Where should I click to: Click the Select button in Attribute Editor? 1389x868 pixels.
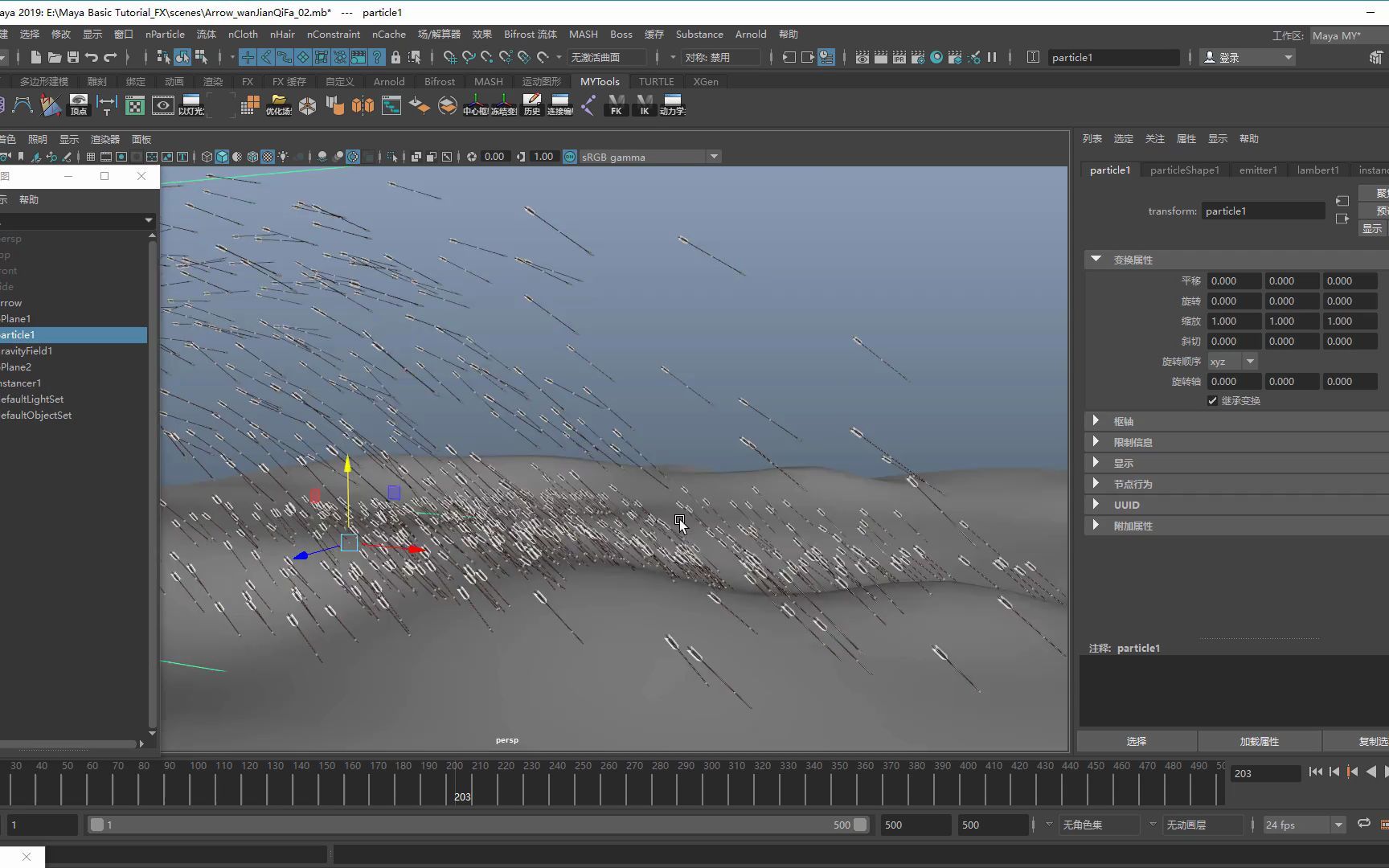click(1136, 741)
